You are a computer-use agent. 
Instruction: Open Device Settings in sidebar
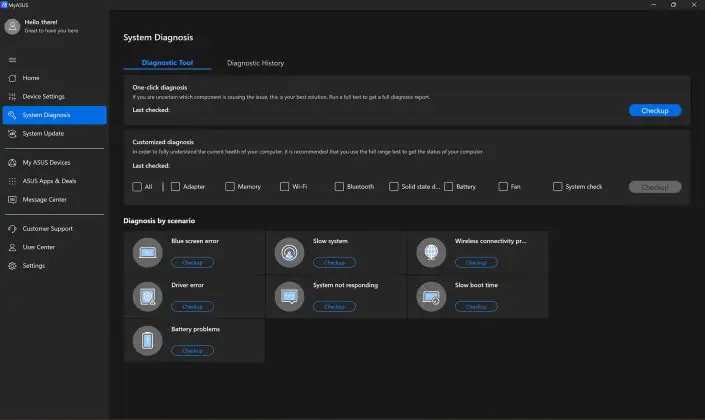(x=54, y=97)
